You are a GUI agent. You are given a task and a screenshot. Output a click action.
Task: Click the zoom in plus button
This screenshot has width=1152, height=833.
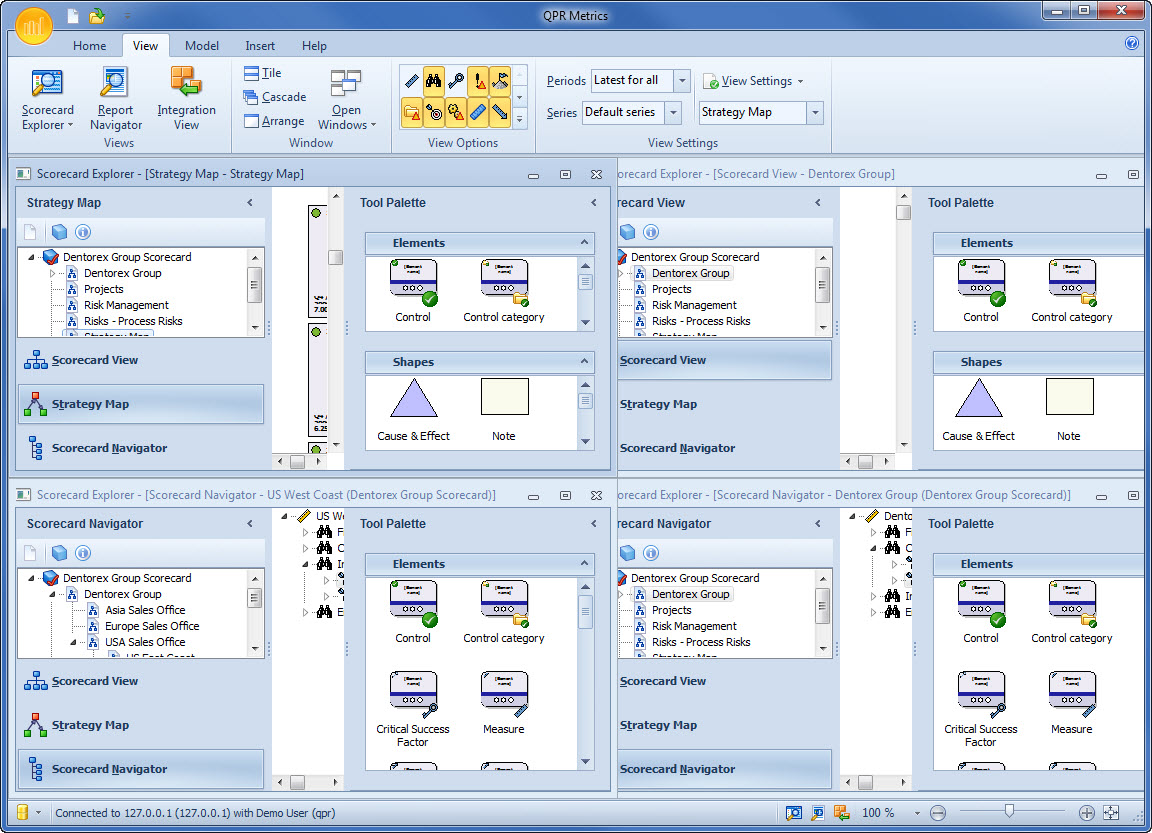click(x=1087, y=813)
